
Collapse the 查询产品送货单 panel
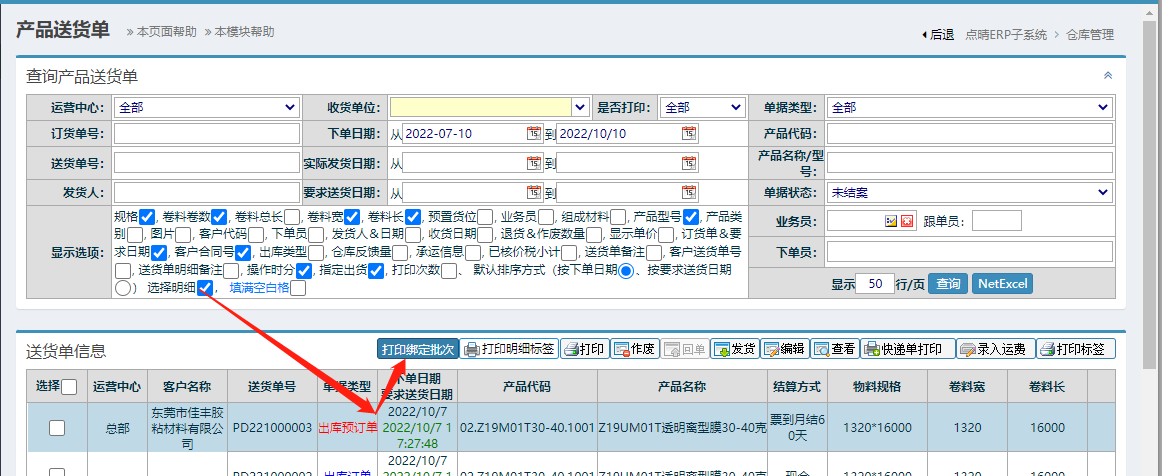click(1108, 76)
